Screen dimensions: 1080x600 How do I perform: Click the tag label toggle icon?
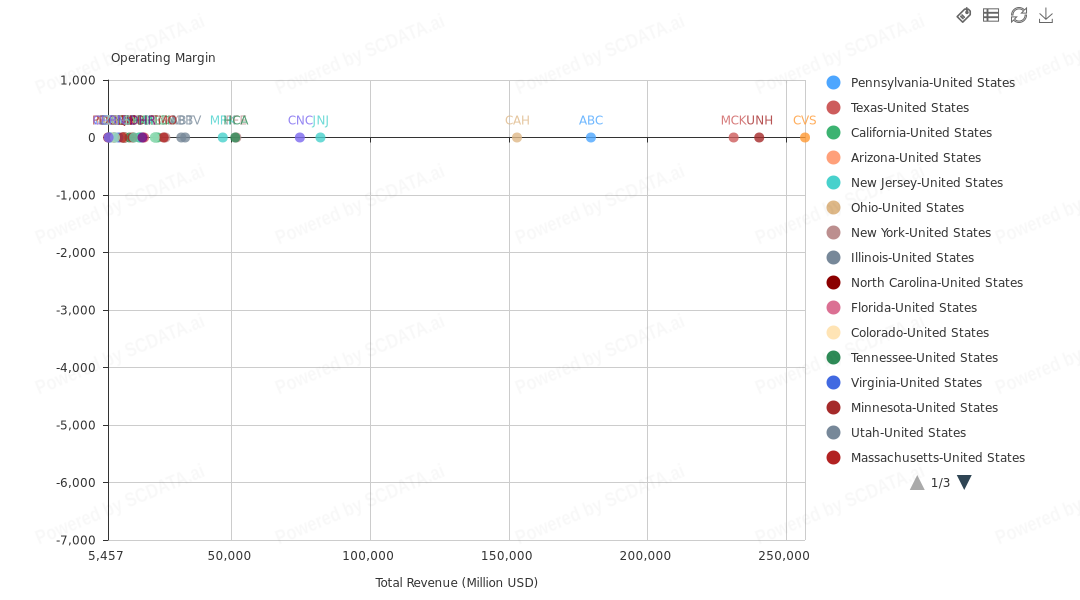tap(964, 15)
